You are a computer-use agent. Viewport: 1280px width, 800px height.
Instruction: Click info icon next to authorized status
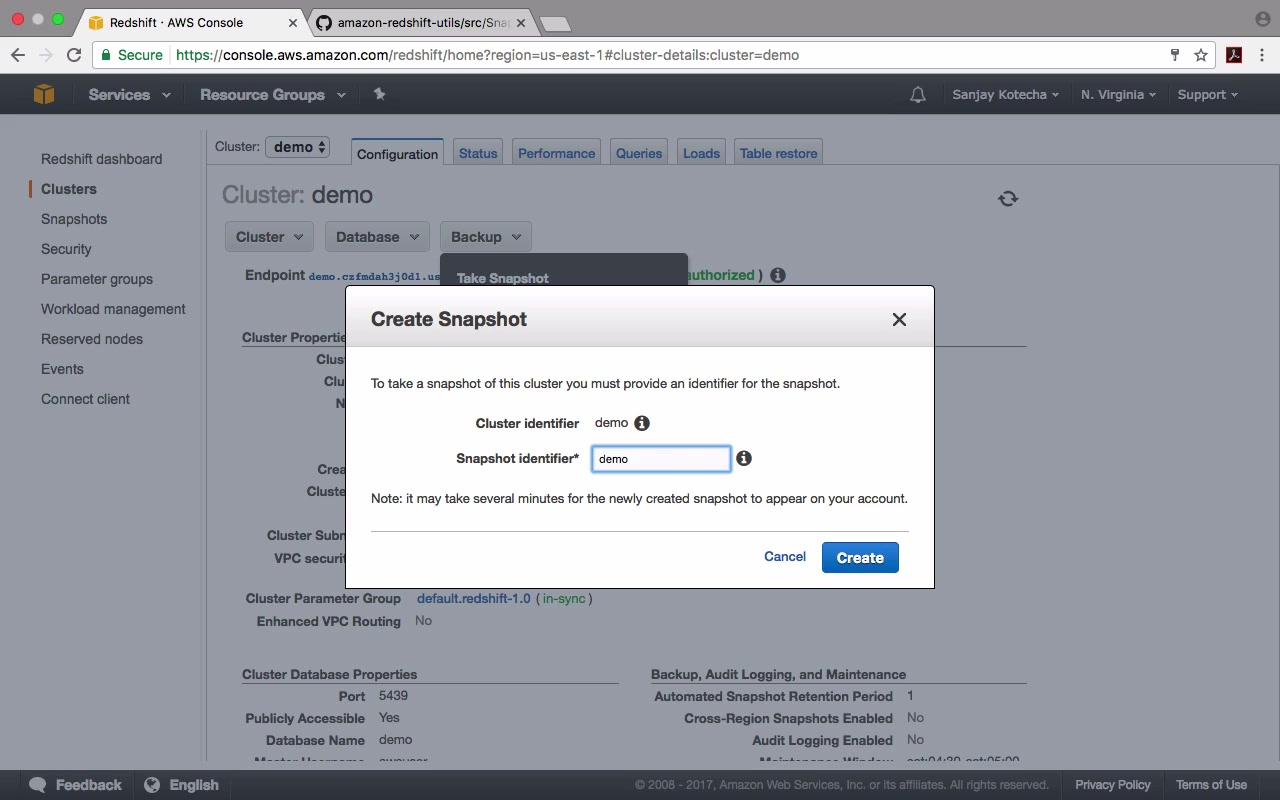(777, 275)
